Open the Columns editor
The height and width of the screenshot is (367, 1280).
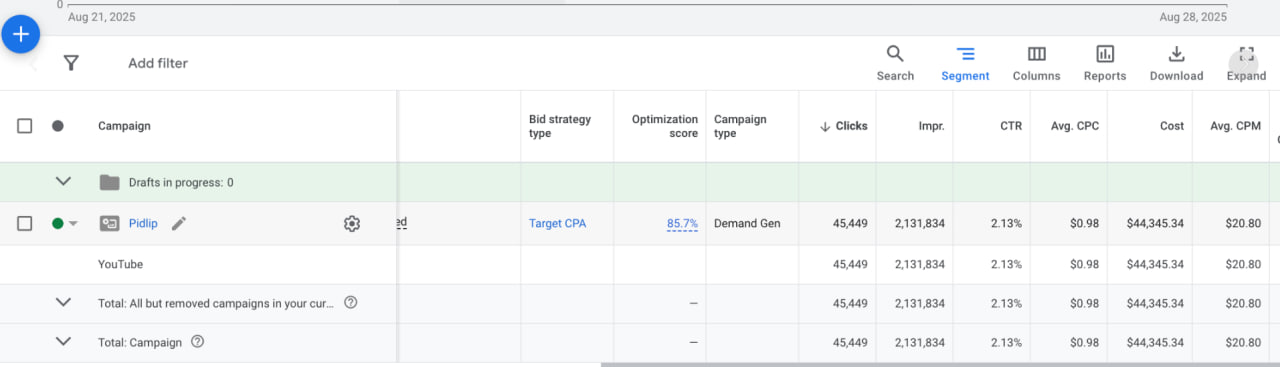click(1036, 63)
